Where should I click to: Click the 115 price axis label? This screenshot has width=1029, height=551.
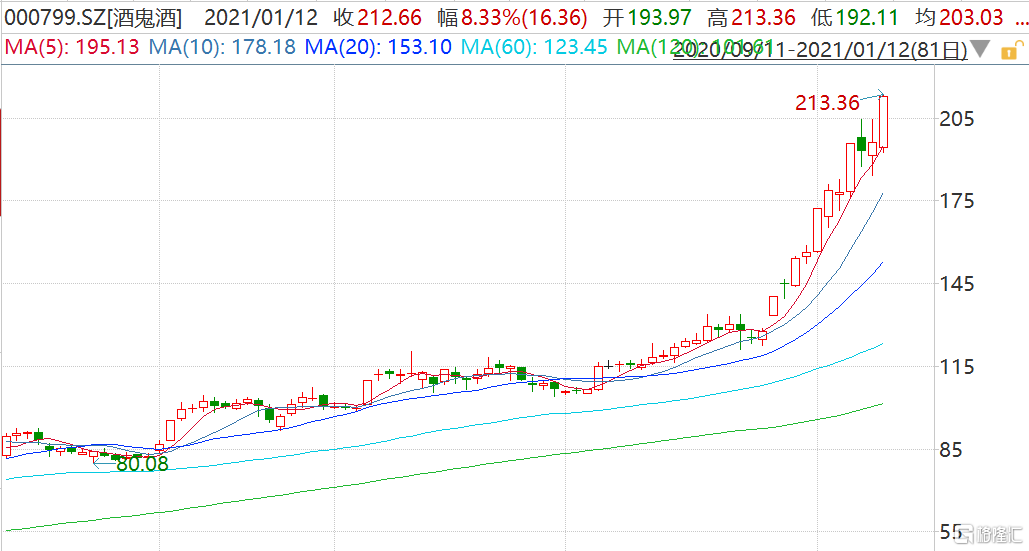tap(957, 367)
